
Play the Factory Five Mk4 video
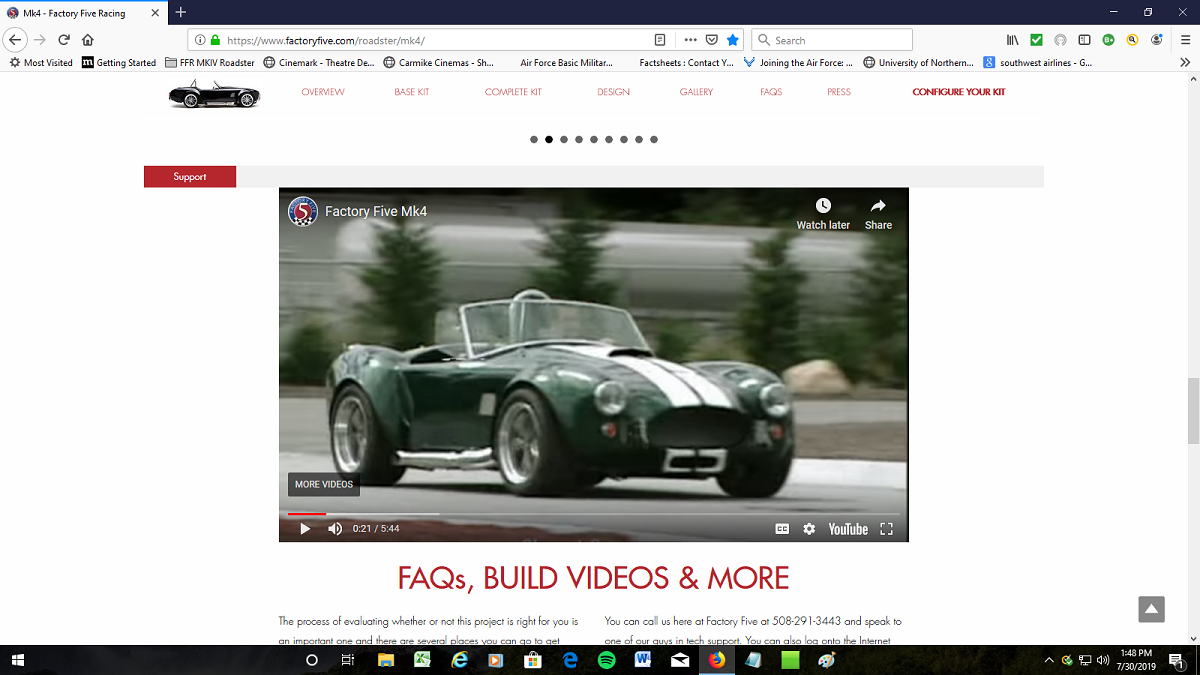coord(305,529)
